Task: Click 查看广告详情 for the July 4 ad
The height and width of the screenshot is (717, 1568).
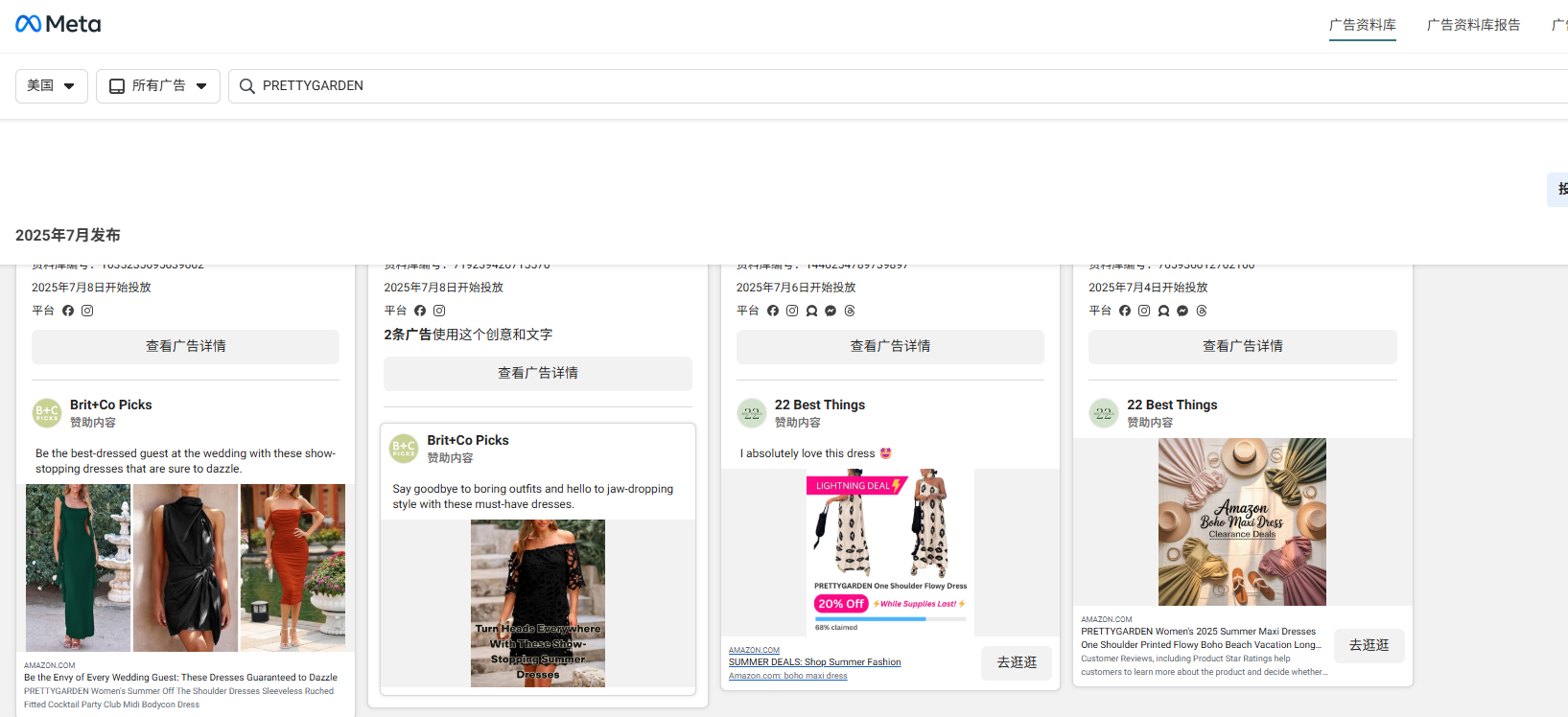Action: (x=1243, y=346)
